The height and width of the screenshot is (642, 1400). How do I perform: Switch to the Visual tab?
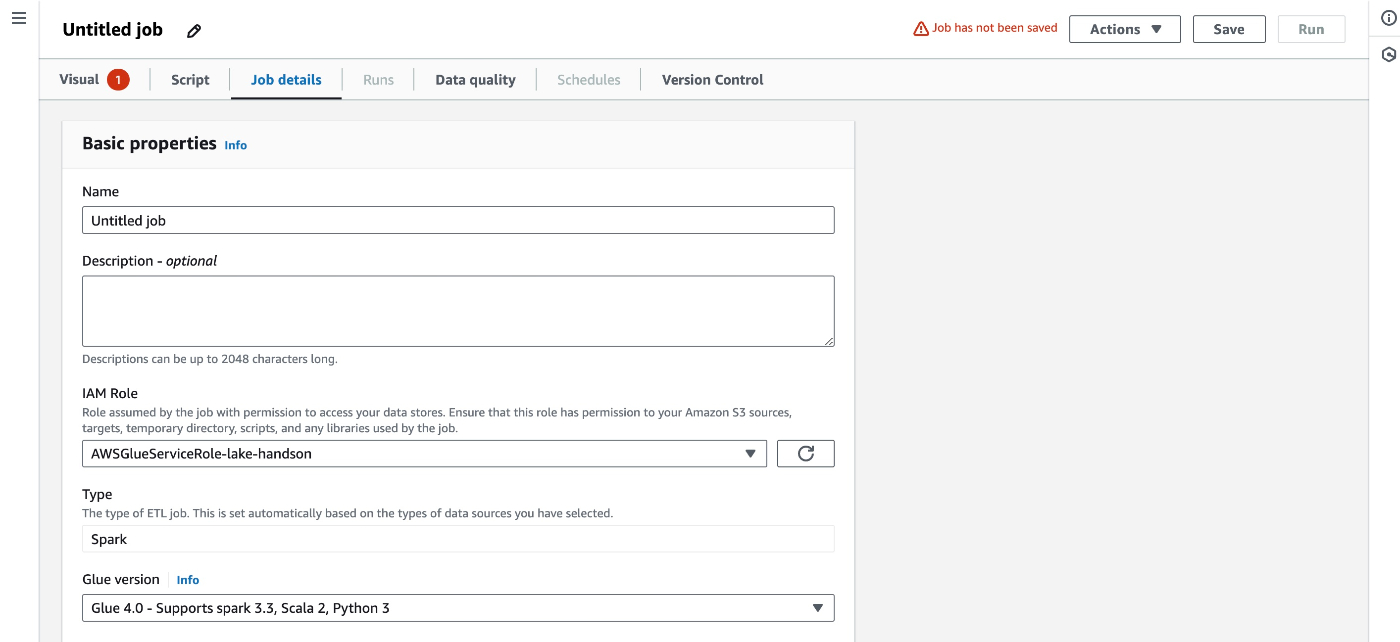[x=79, y=80]
